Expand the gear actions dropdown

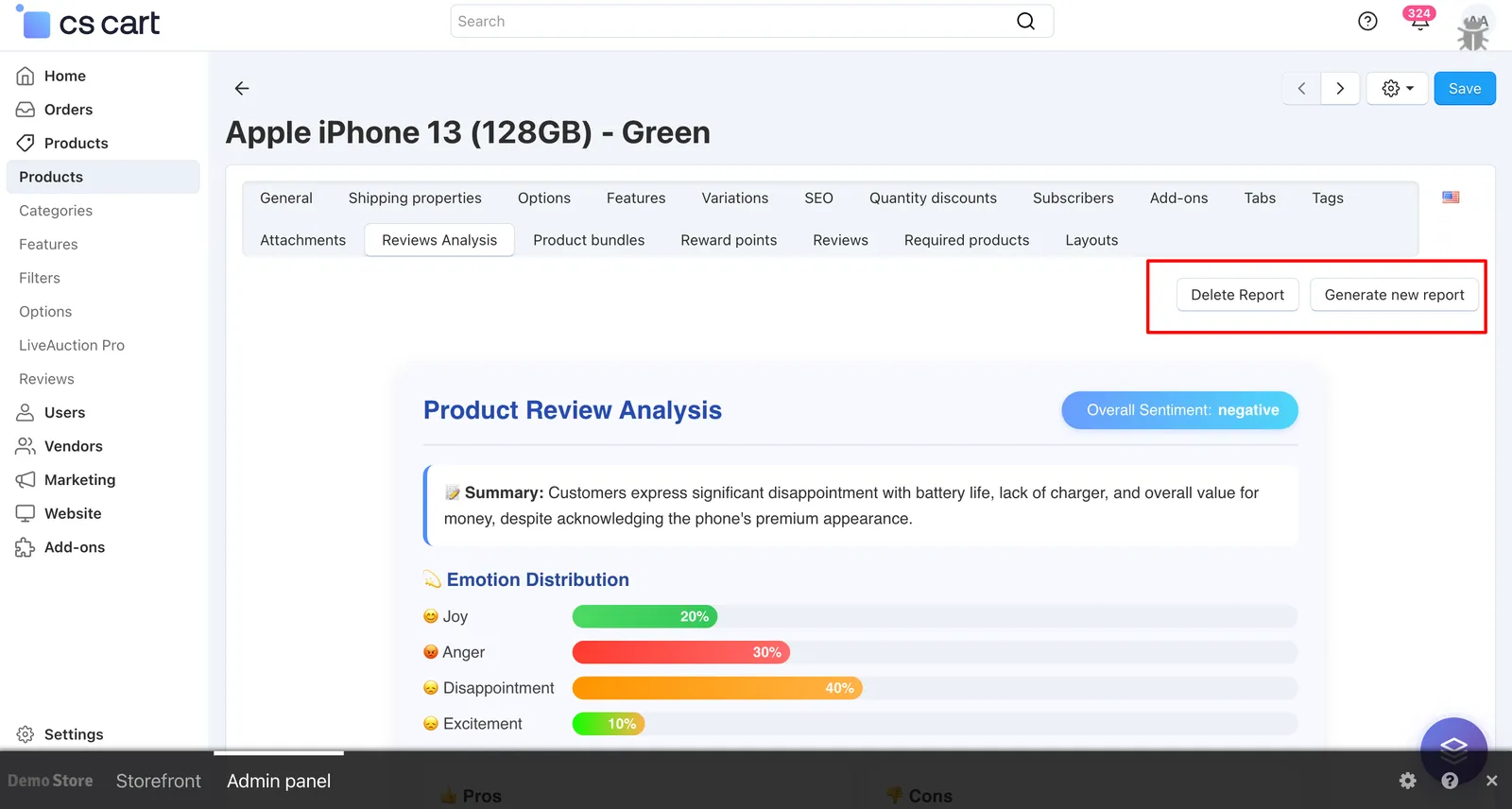[x=1398, y=89]
